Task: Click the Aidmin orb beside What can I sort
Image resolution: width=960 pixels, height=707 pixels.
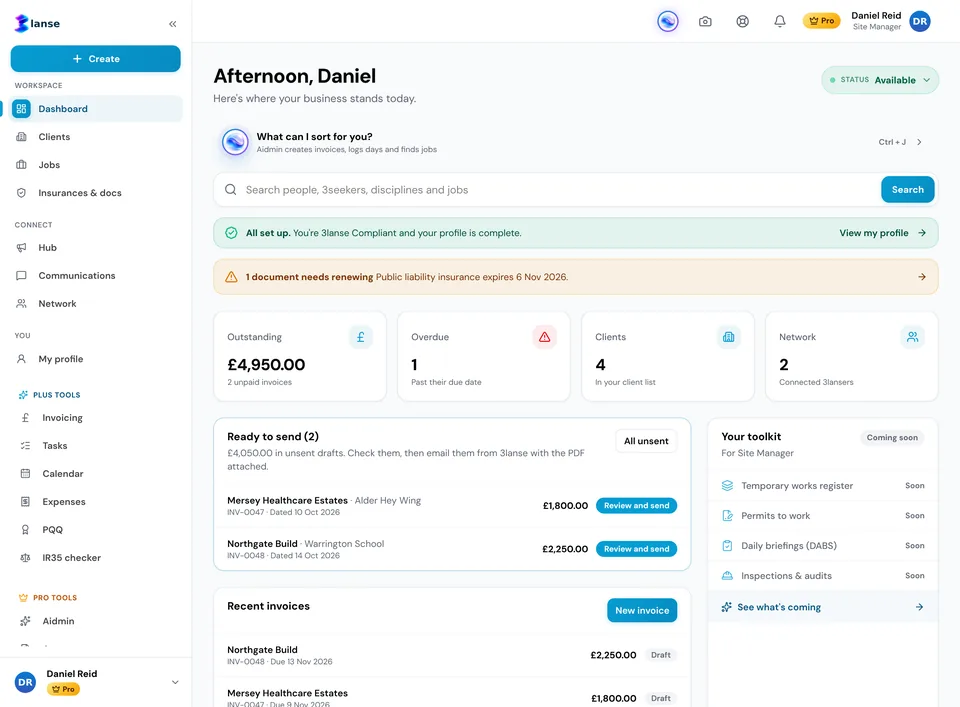Action: tap(235, 142)
